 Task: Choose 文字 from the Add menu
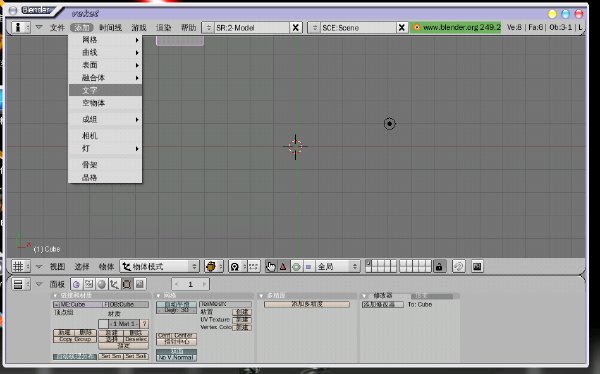[x=105, y=90]
